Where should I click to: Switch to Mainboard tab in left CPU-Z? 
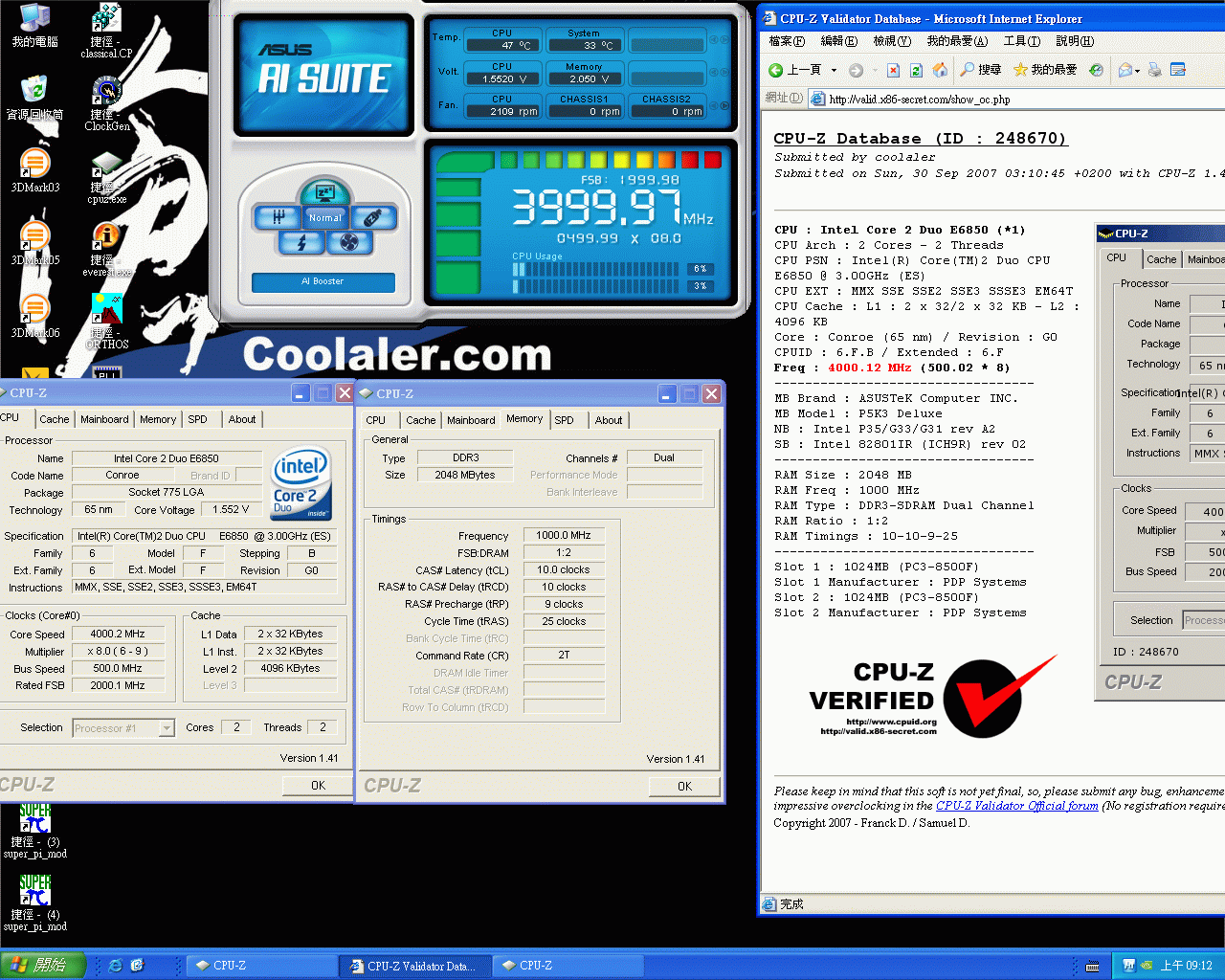(x=104, y=419)
